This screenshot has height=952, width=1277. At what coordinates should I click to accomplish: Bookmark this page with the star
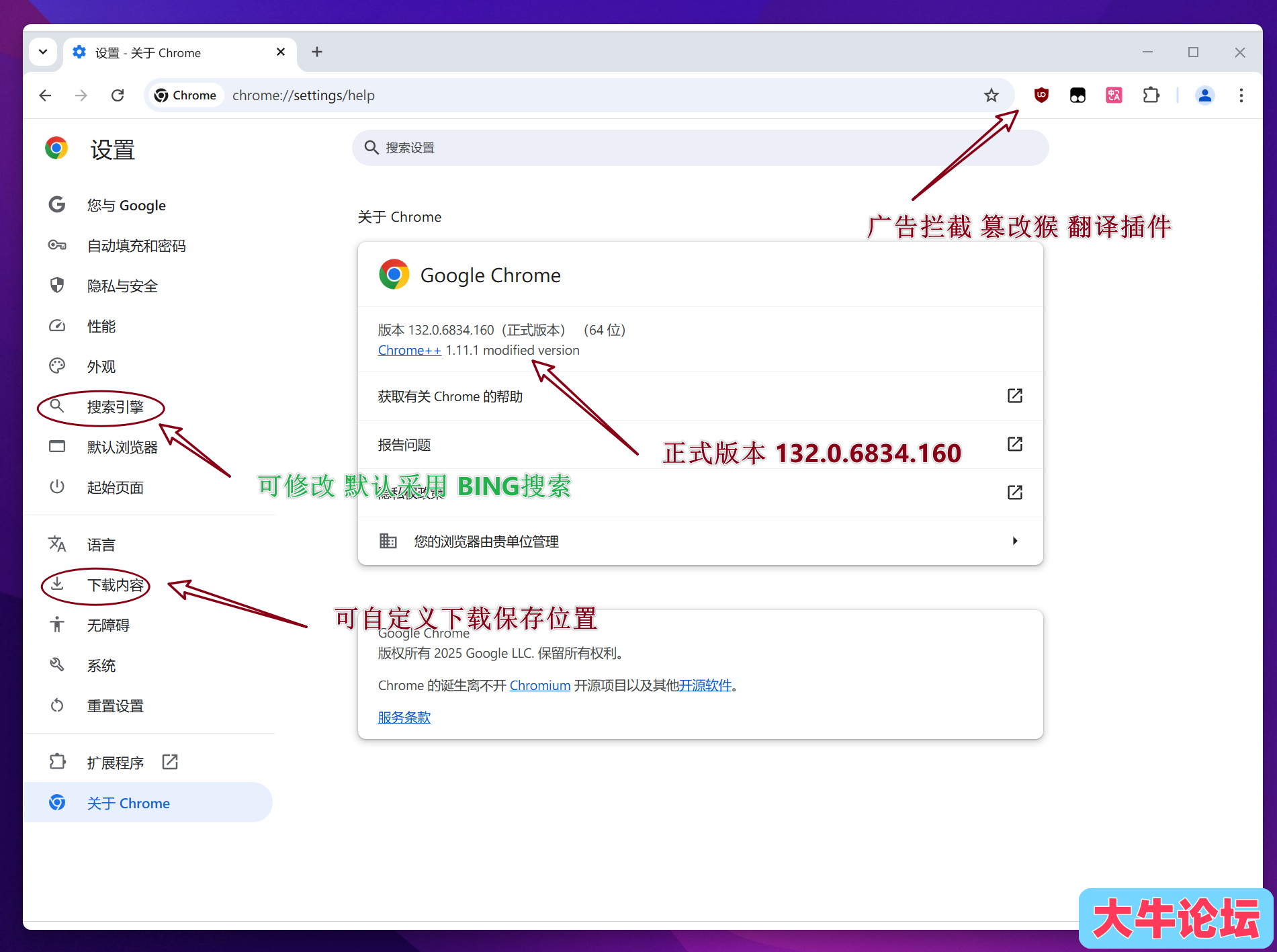(992, 95)
